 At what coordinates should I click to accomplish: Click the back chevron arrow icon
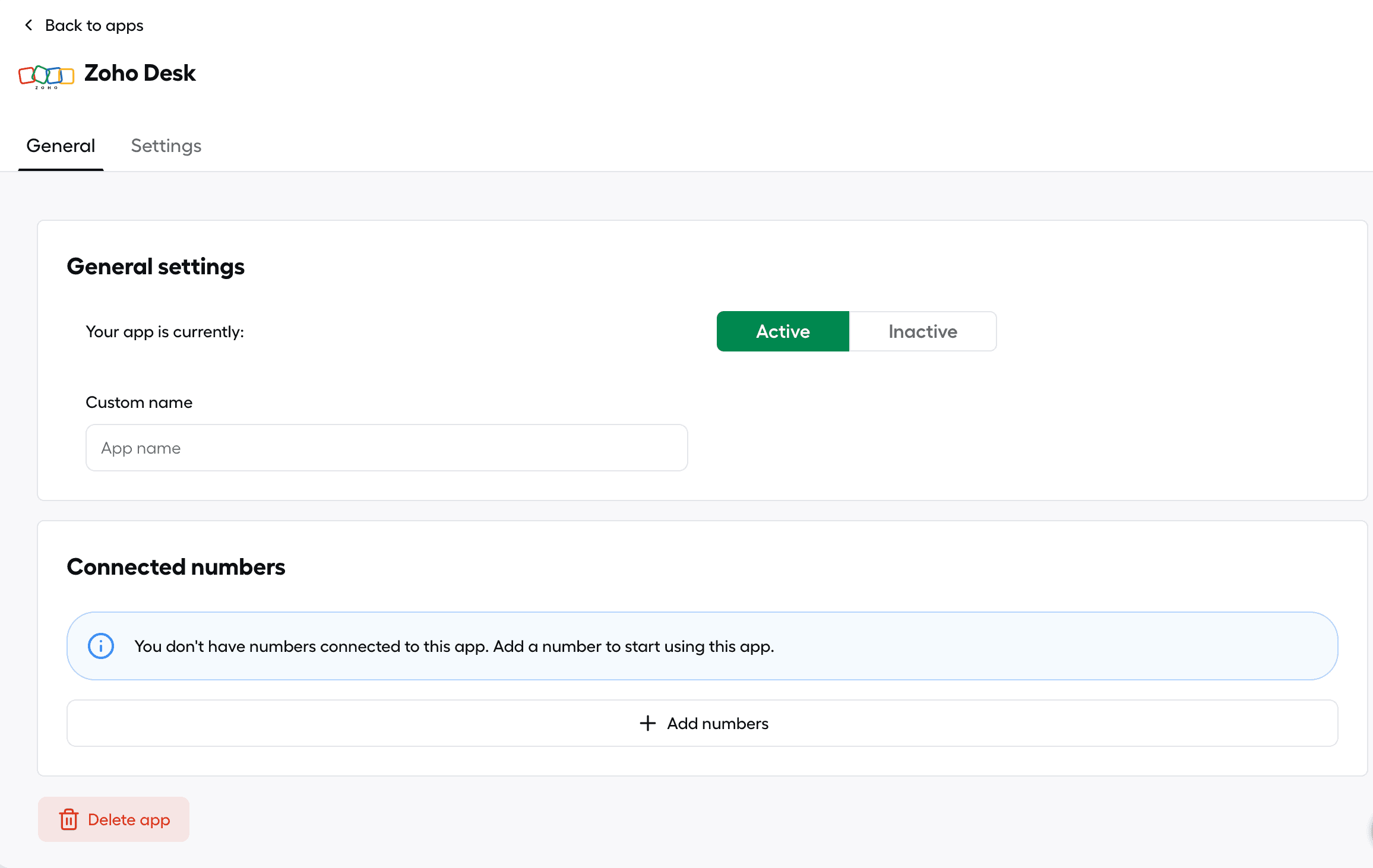pyautogui.click(x=29, y=25)
